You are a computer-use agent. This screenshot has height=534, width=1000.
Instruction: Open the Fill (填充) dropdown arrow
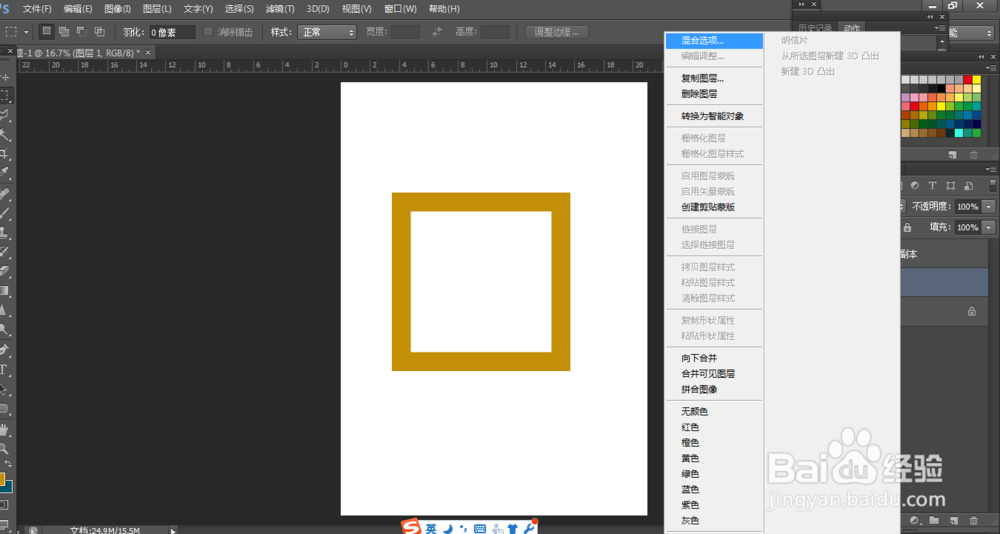coord(989,227)
